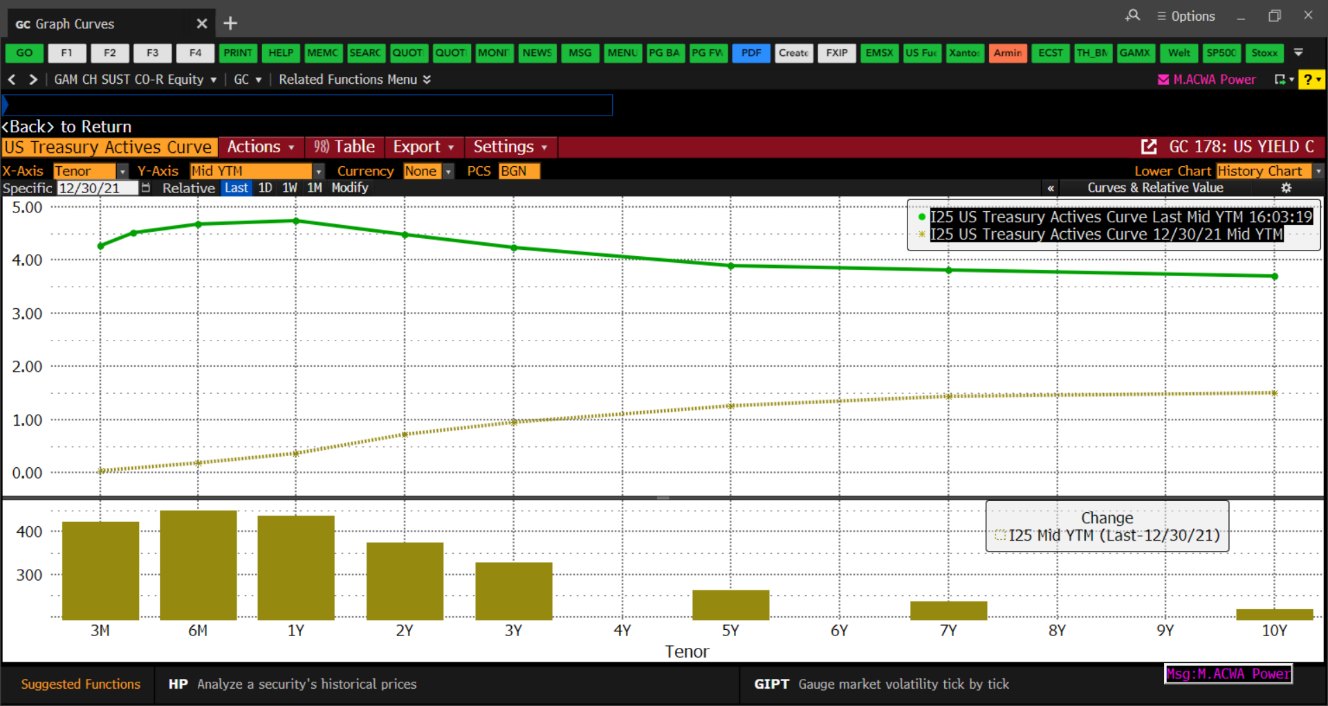The image size is (1328, 706).
Task: Click the Specific date input field
Action: pos(98,188)
